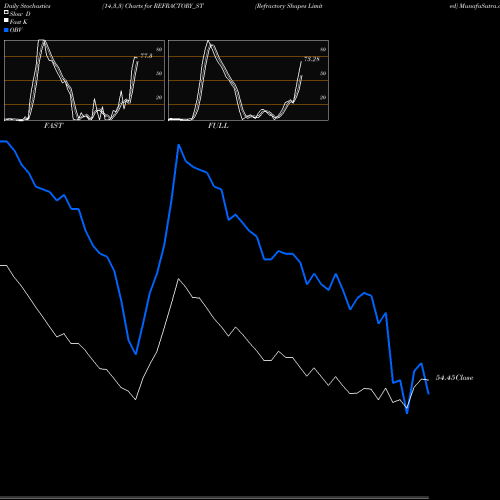Click the white close line's lowest trough
Screen dimensions: 500x500
click(x=407, y=408)
